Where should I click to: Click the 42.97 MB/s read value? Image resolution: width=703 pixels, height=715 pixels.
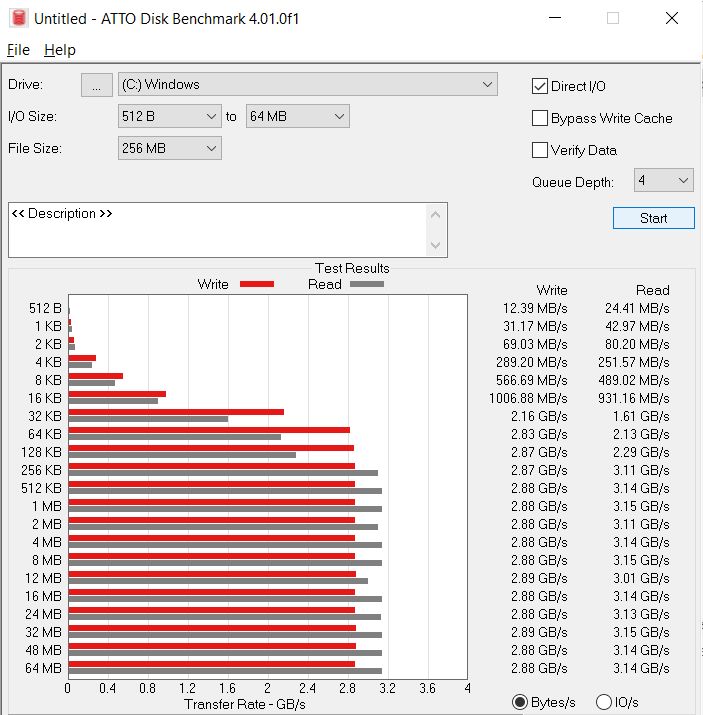pyautogui.click(x=637, y=326)
